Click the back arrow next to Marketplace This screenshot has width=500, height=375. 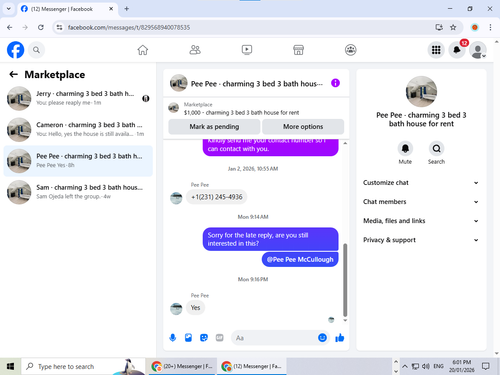click(13, 74)
